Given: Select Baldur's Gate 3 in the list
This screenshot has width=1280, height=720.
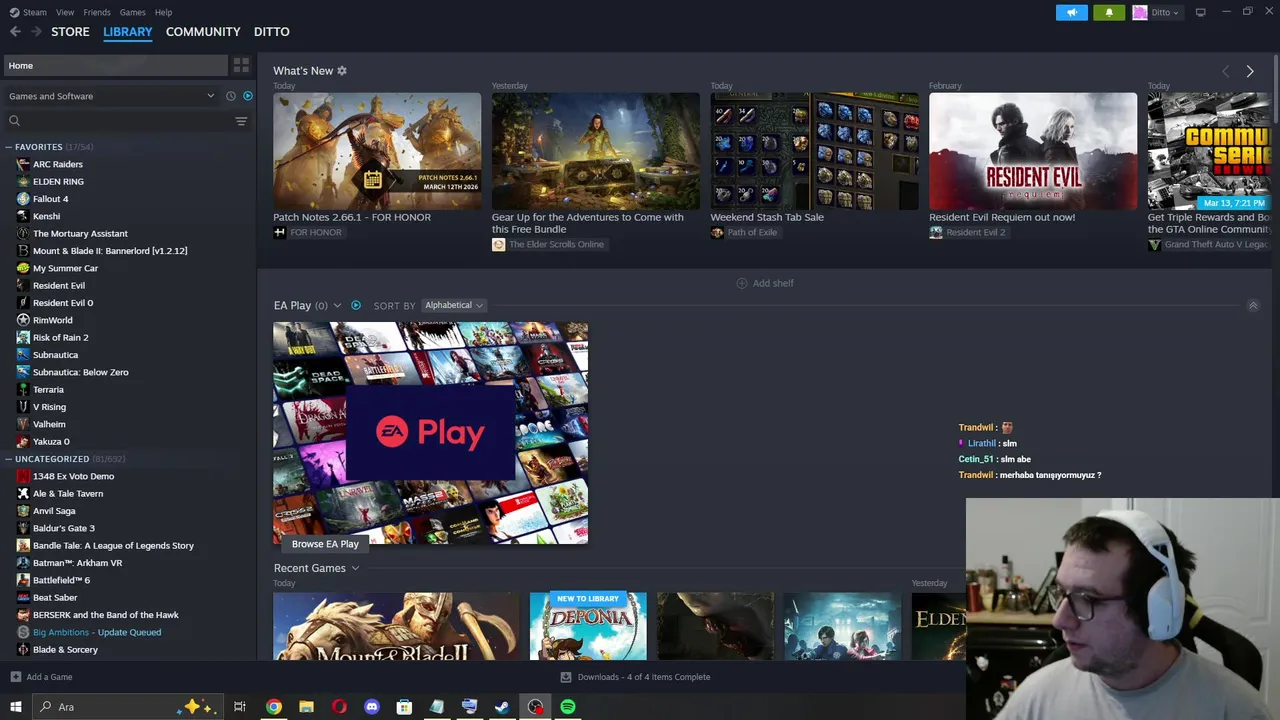Looking at the screenshot, I should tap(64, 528).
